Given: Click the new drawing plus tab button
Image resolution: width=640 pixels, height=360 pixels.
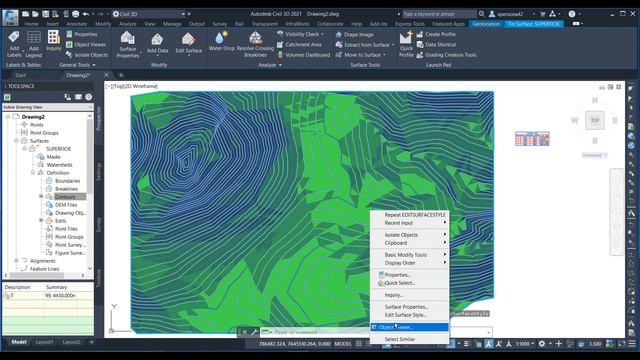Looking at the screenshot, I should coord(121,75).
